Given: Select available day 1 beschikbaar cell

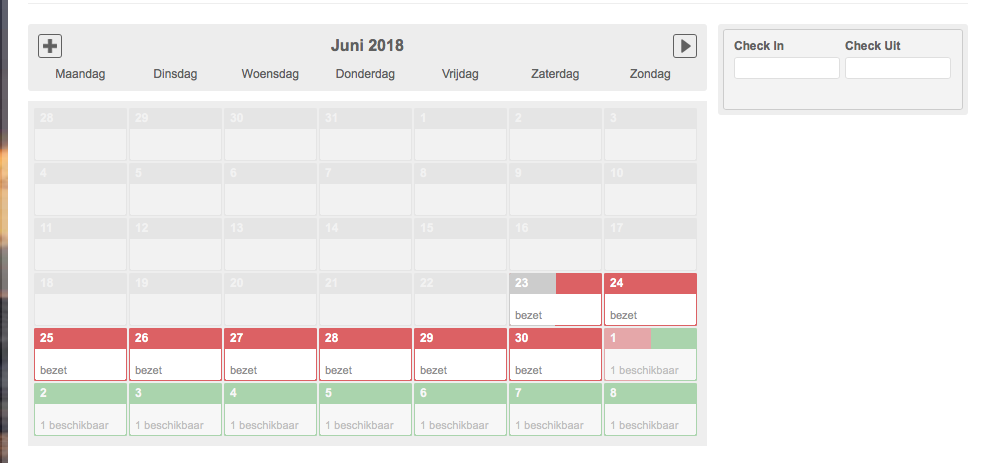Looking at the screenshot, I should (650, 354).
